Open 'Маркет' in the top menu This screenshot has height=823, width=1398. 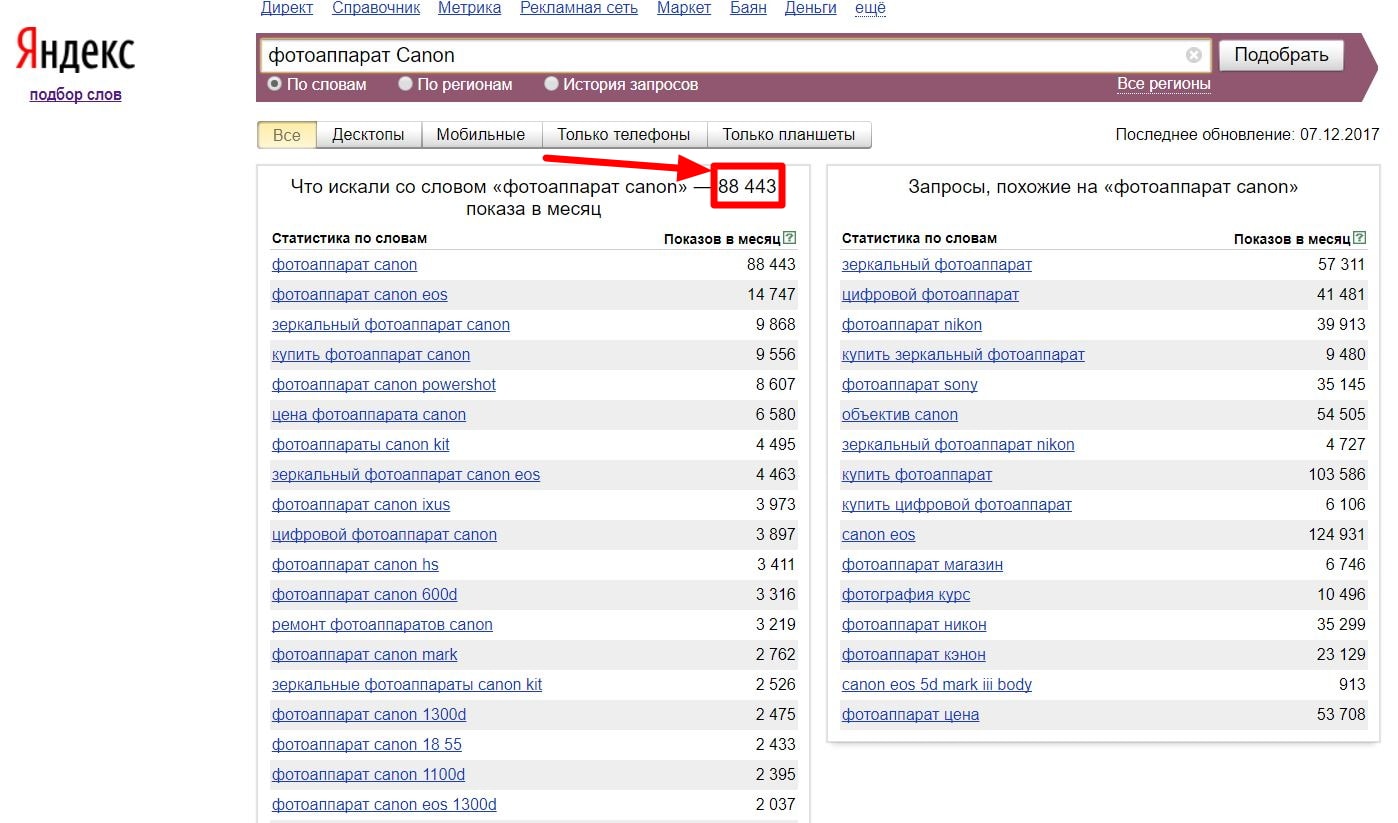click(684, 8)
